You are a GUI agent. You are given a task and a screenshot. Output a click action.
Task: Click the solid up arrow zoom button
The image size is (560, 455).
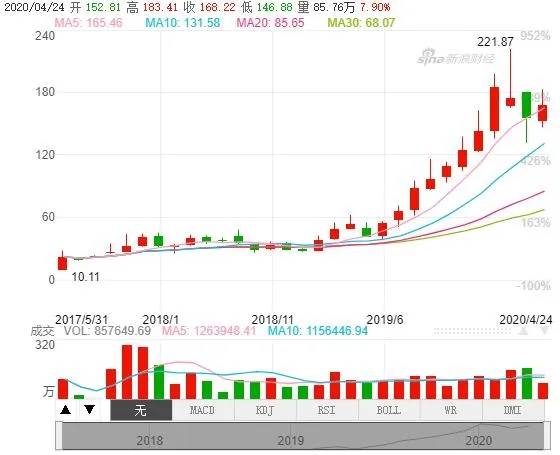coord(65,409)
